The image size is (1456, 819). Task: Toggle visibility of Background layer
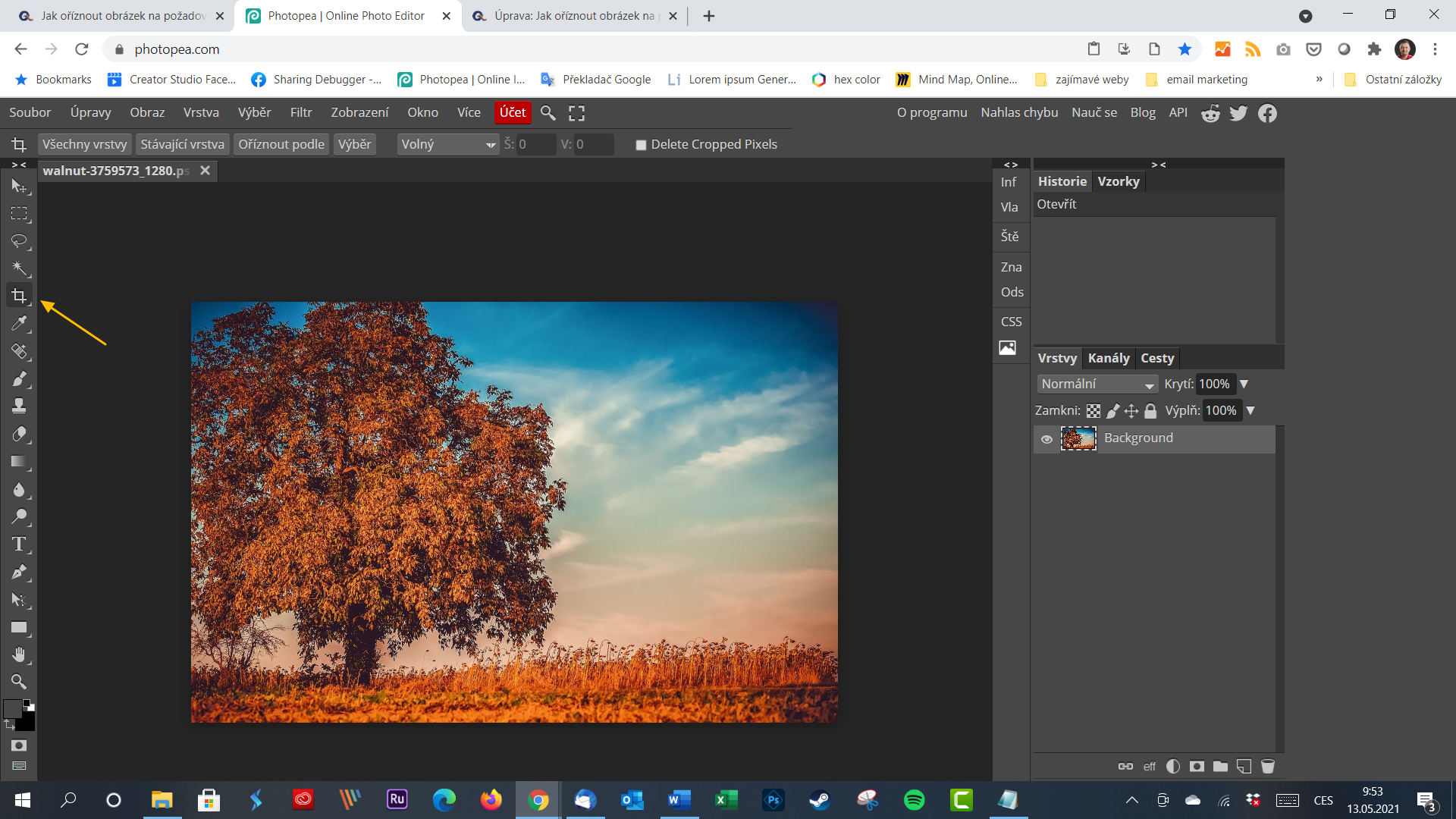(1046, 437)
